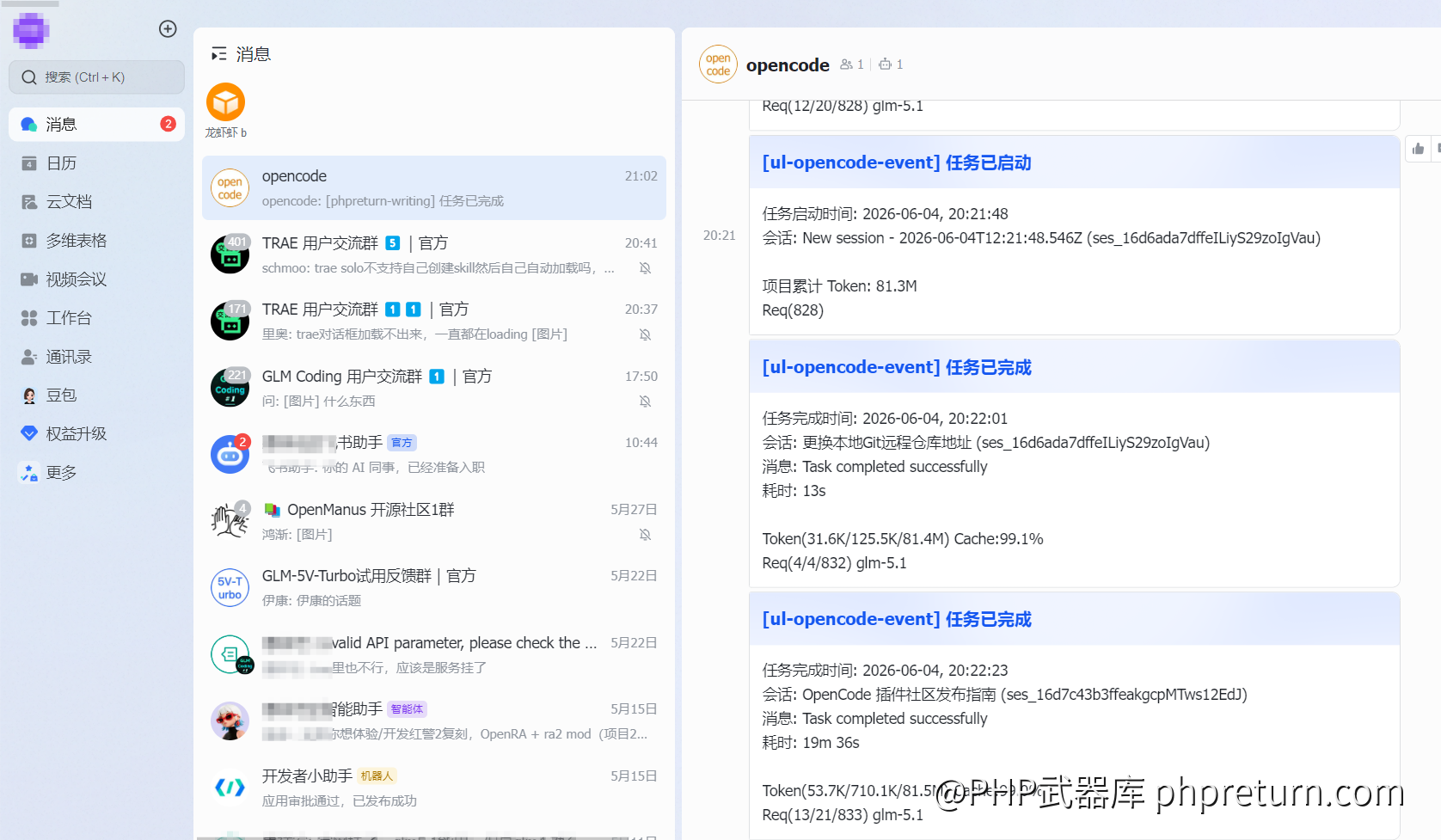Open 开发者小助手 bot chat
The image size is (1441, 840).
click(x=434, y=788)
